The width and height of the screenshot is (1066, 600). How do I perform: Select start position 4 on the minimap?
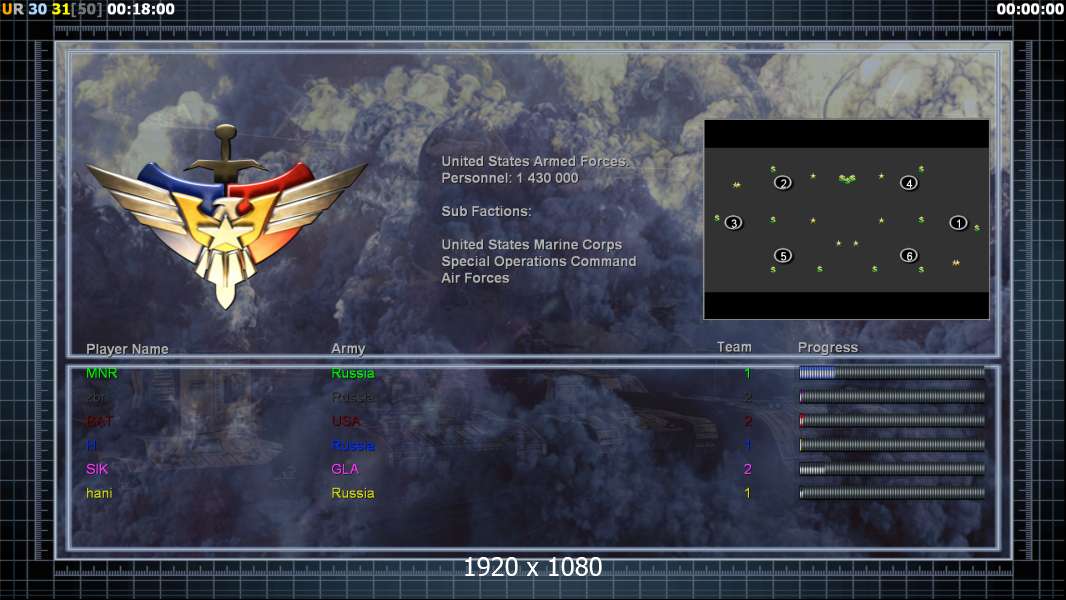(x=909, y=183)
